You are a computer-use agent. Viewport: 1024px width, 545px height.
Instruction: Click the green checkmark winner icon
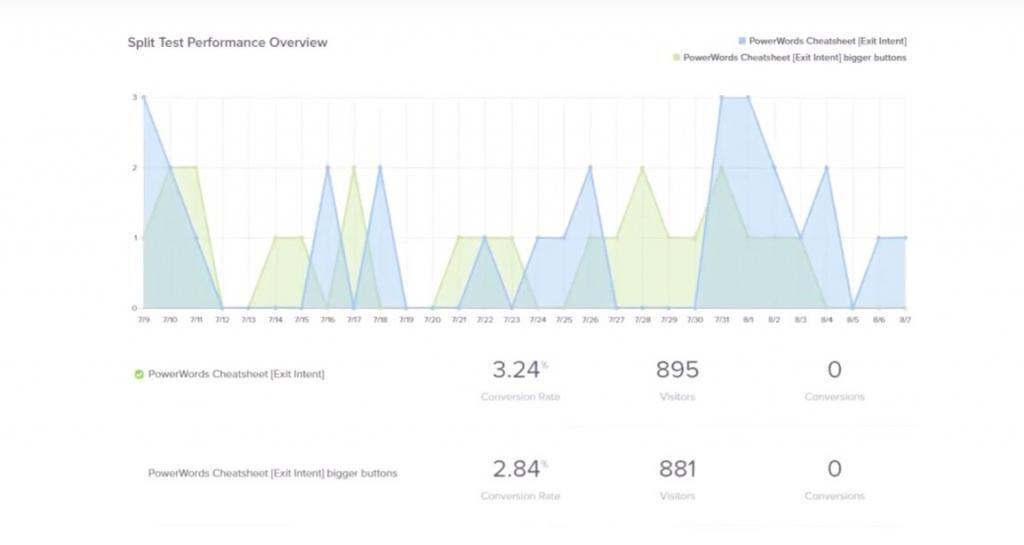coord(139,375)
